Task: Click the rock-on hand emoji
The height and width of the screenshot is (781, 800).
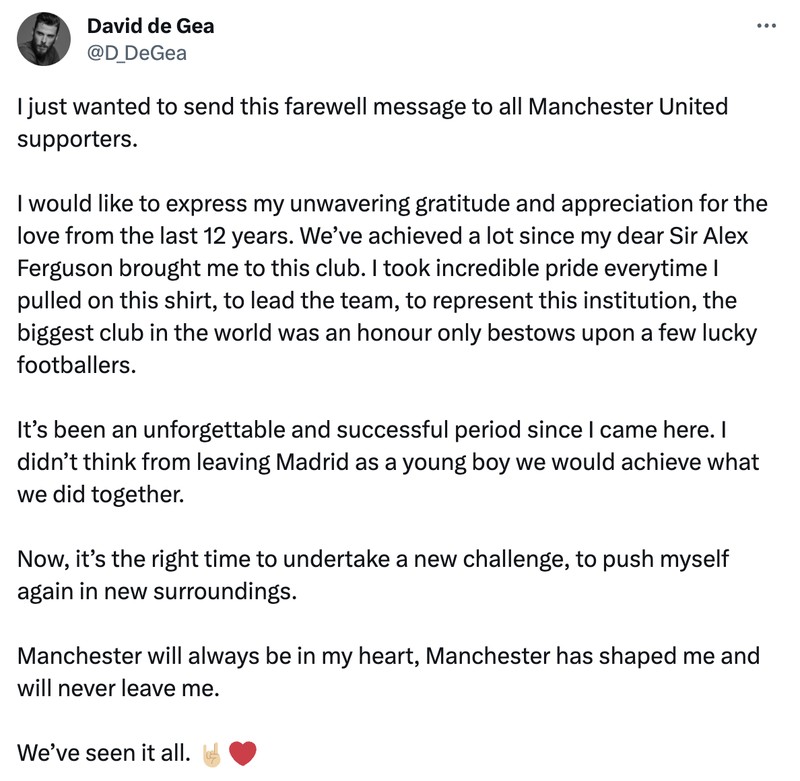Action: [x=211, y=753]
